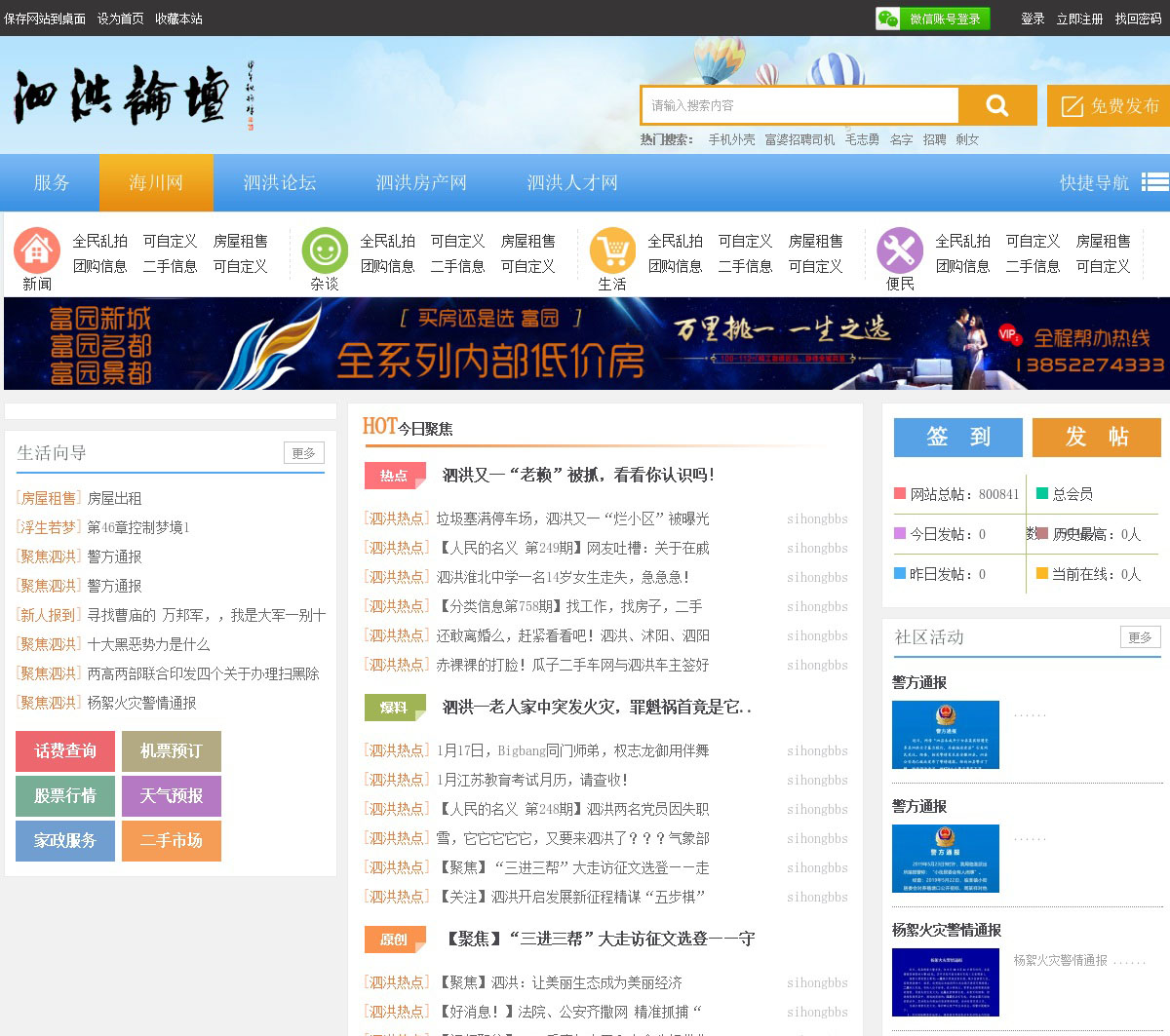Click the red 话费查询 tile
The image size is (1170, 1036).
(x=65, y=751)
